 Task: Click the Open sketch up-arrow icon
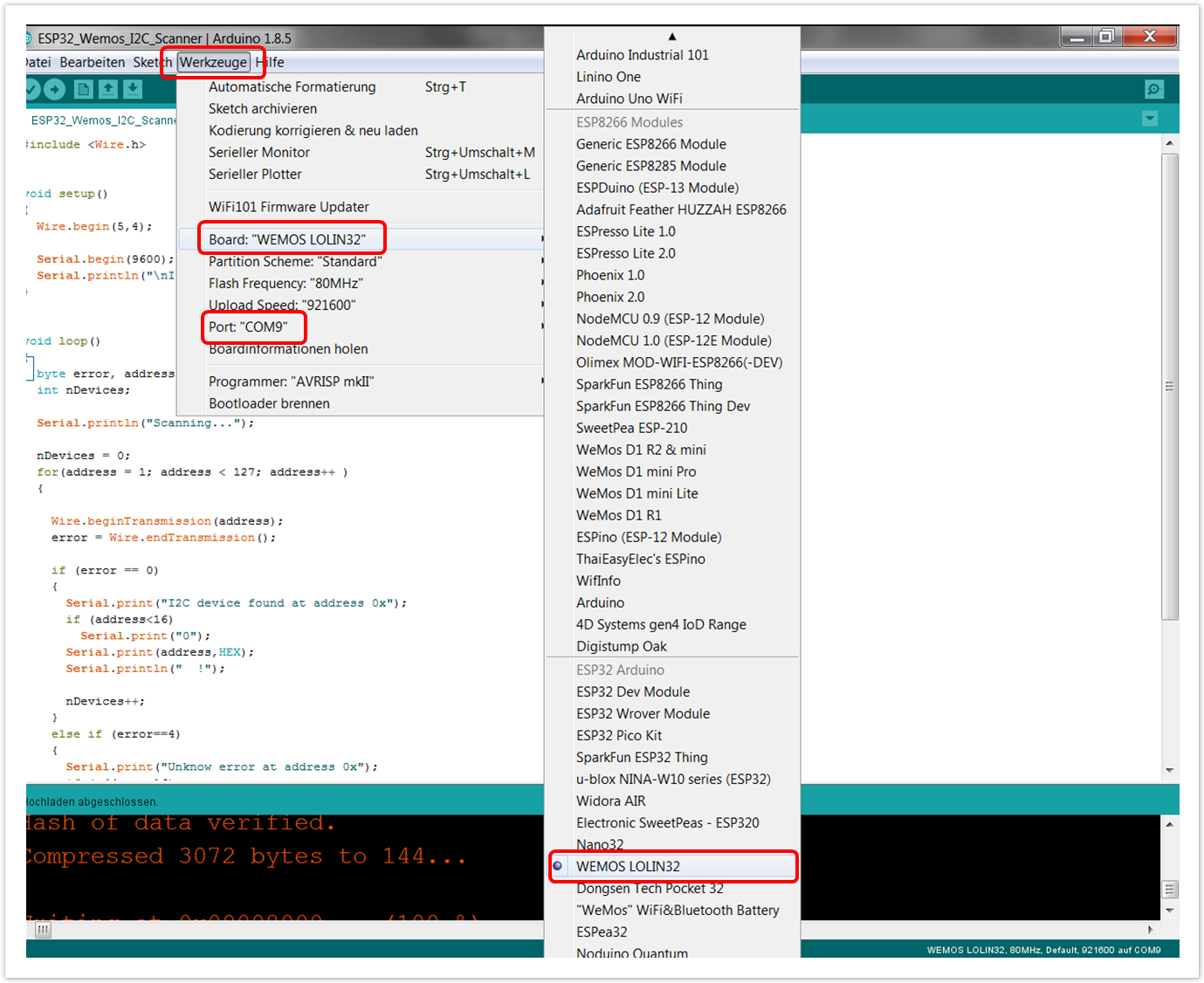(108, 89)
